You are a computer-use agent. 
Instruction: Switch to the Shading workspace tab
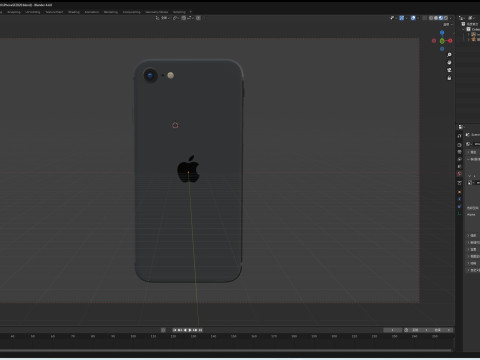point(74,12)
